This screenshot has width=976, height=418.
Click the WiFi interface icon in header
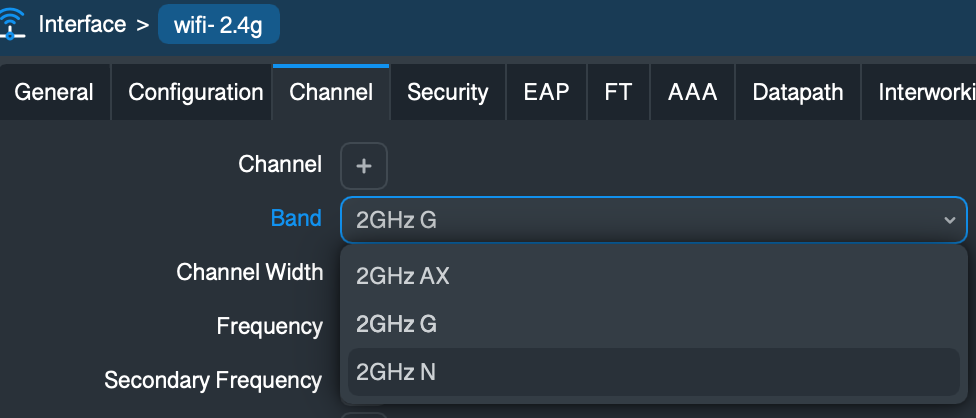coord(14,25)
